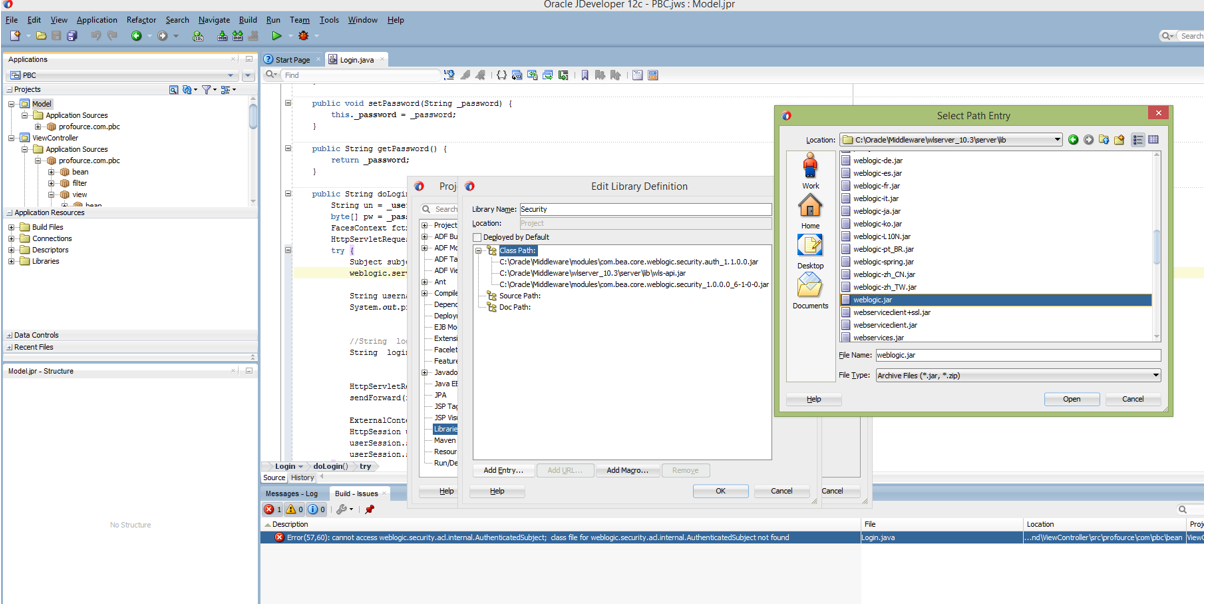Switch to the Messages - Log tab

291,493
